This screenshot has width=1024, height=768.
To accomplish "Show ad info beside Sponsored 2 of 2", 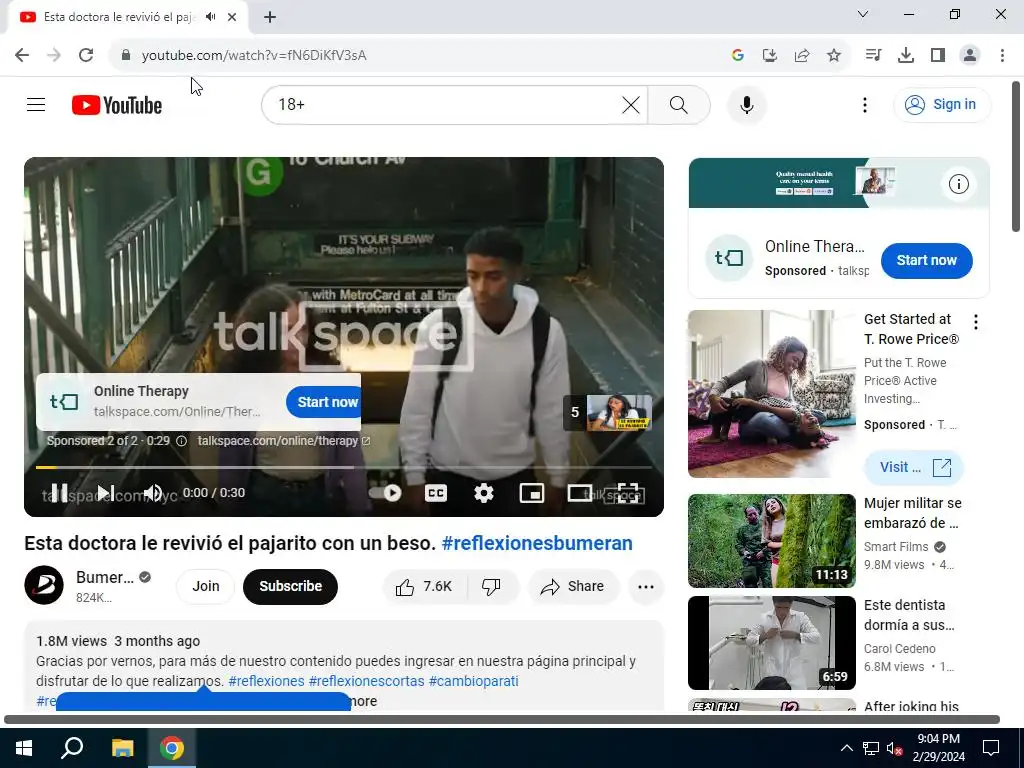I will tap(182, 441).
